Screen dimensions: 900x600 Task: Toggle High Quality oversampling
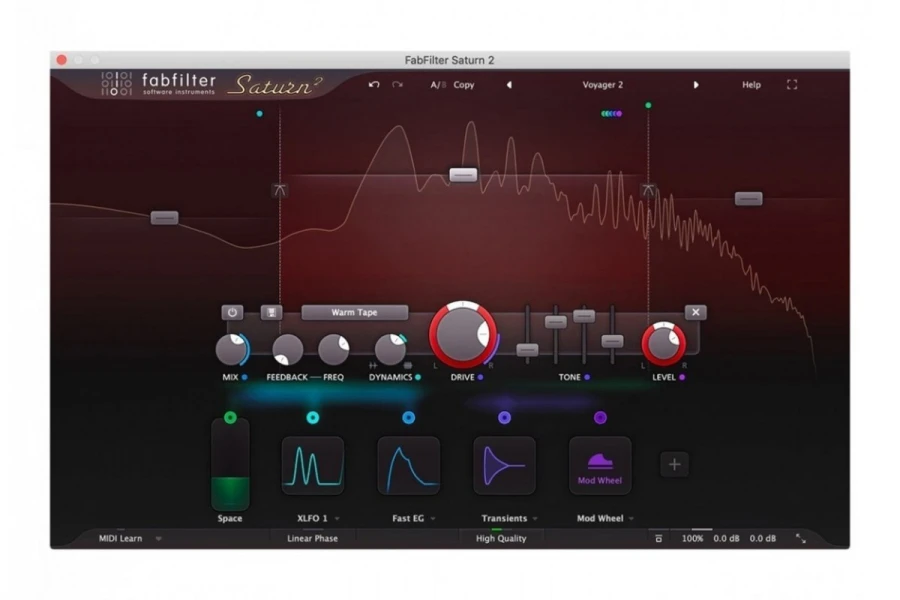(501, 539)
